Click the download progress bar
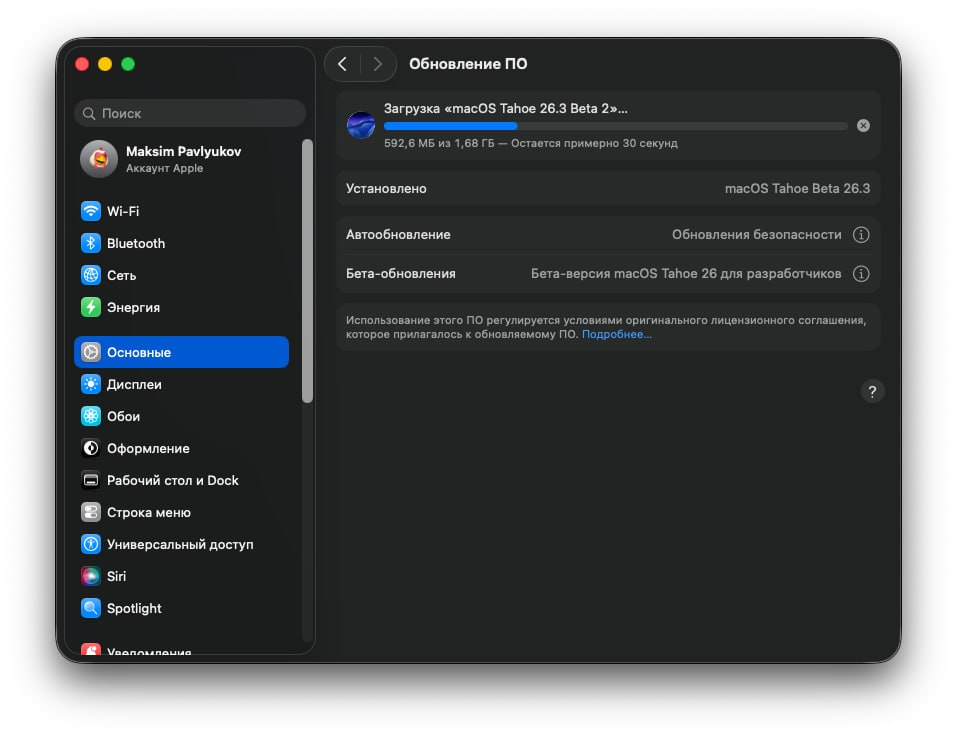This screenshot has width=957, height=737. [615, 125]
